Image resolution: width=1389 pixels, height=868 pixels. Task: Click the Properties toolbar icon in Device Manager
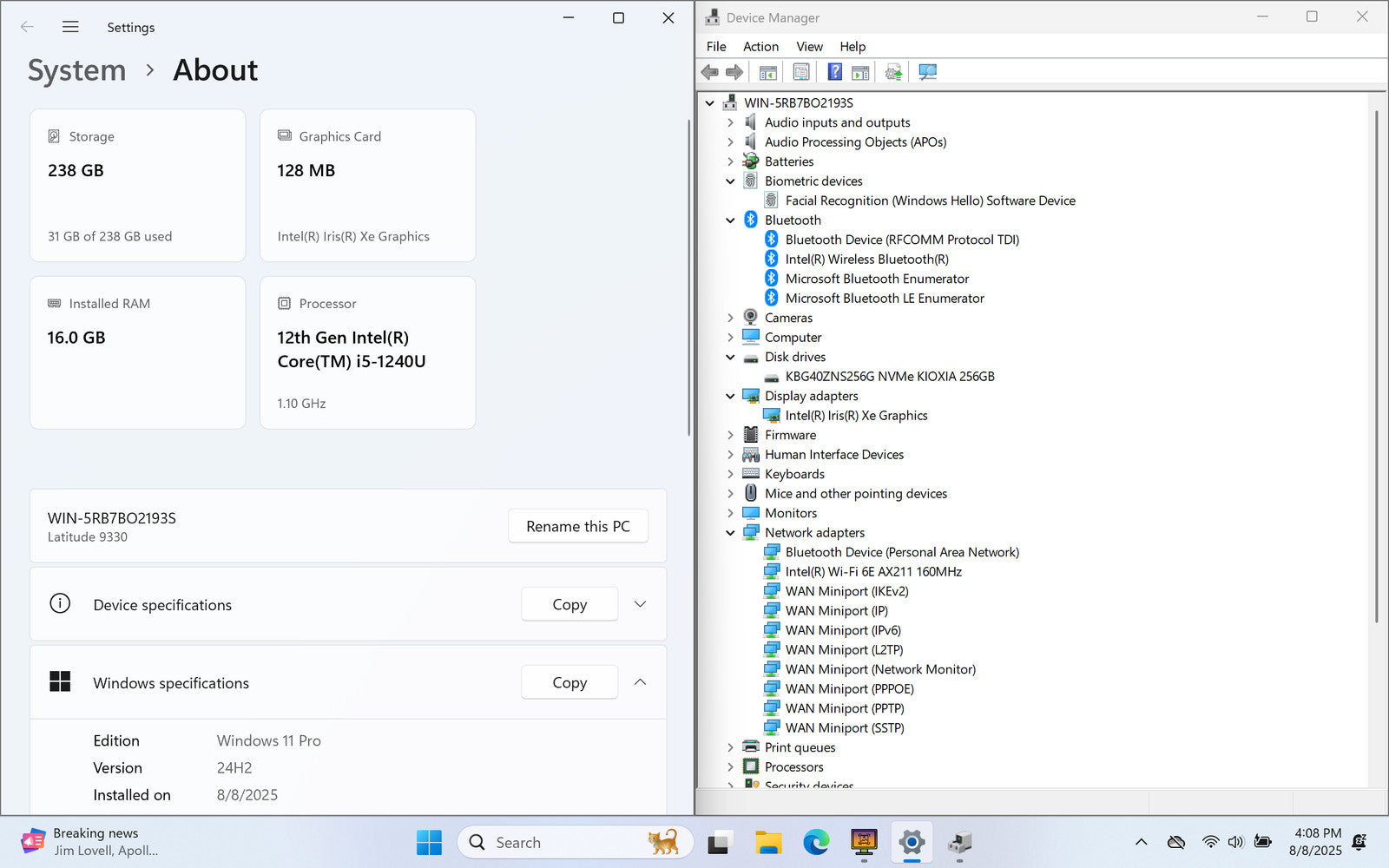pos(801,72)
